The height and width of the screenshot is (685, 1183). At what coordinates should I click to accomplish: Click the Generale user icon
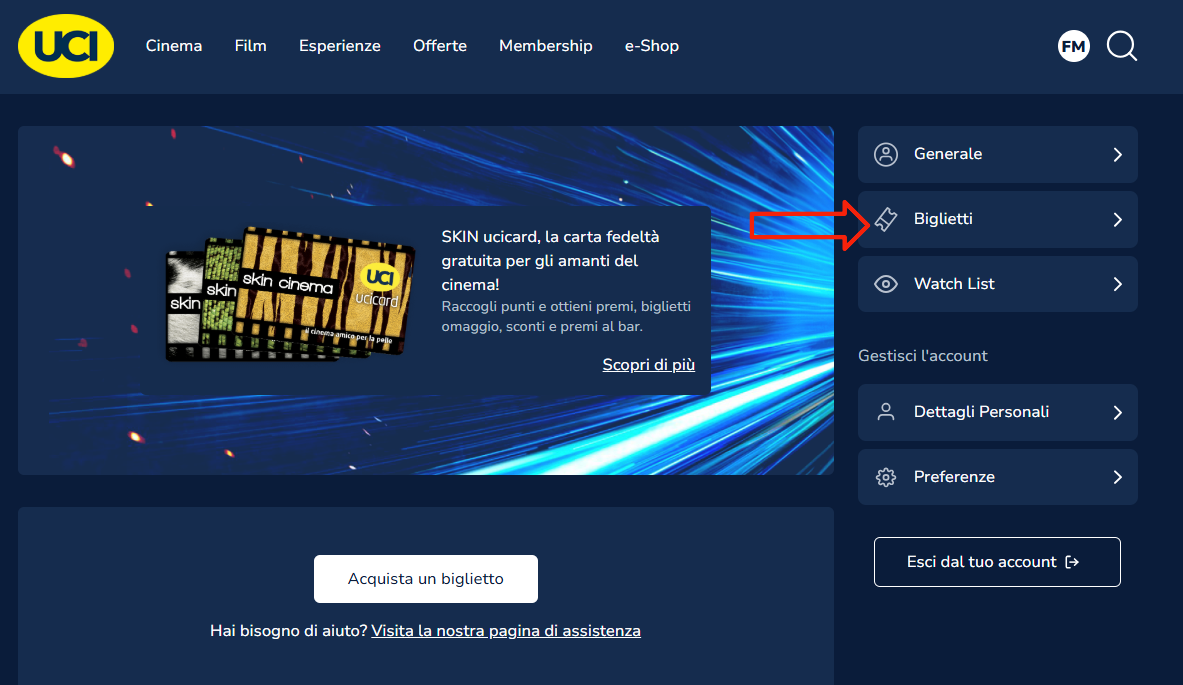click(x=886, y=154)
